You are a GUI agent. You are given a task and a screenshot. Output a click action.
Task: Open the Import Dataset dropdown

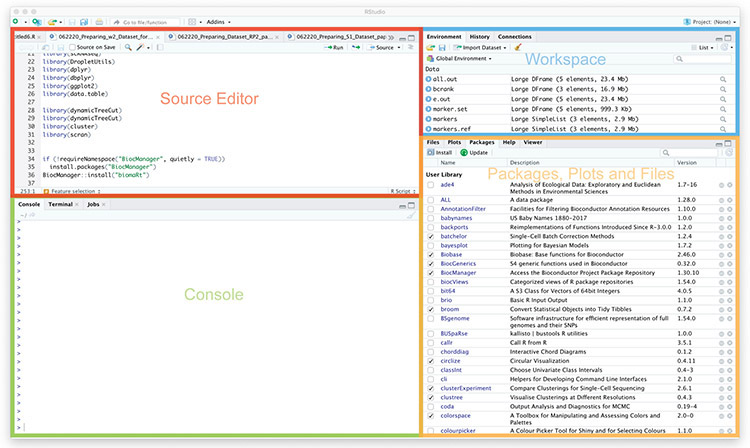pyautogui.click(x=480, y=47)
